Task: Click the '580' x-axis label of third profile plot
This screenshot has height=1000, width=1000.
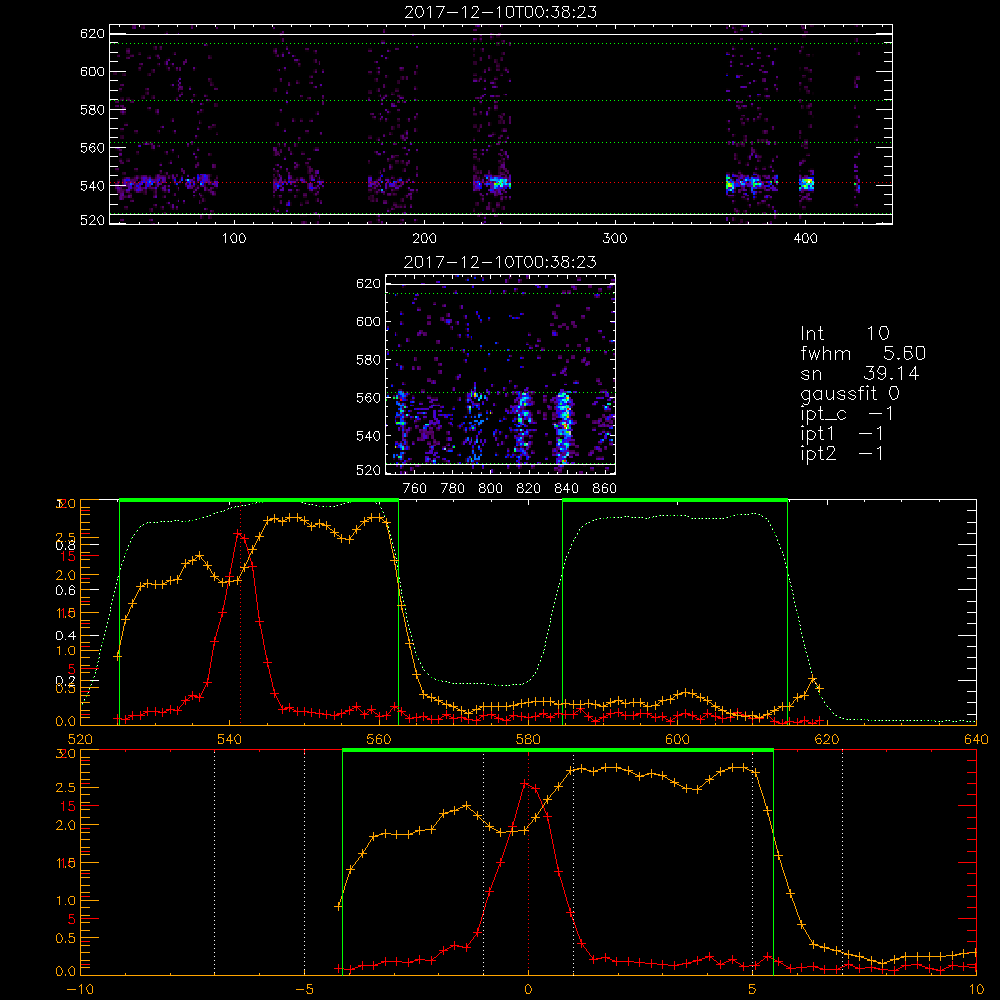Action: [528, 740]
